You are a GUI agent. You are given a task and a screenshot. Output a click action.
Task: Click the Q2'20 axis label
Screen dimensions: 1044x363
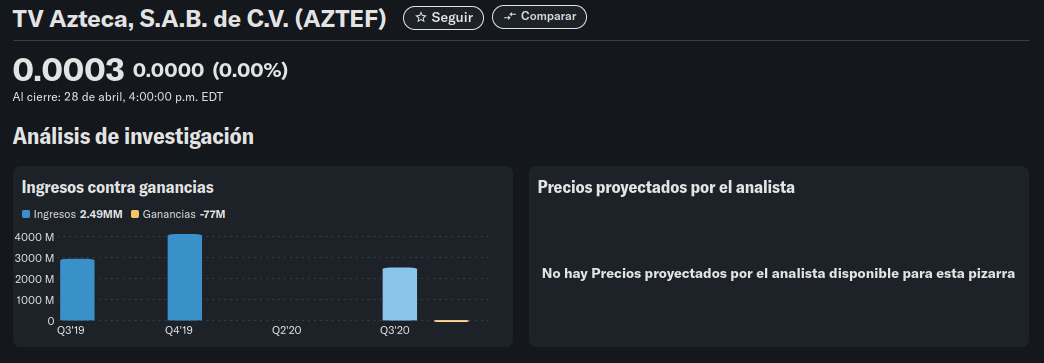click(x=287, y=330)
